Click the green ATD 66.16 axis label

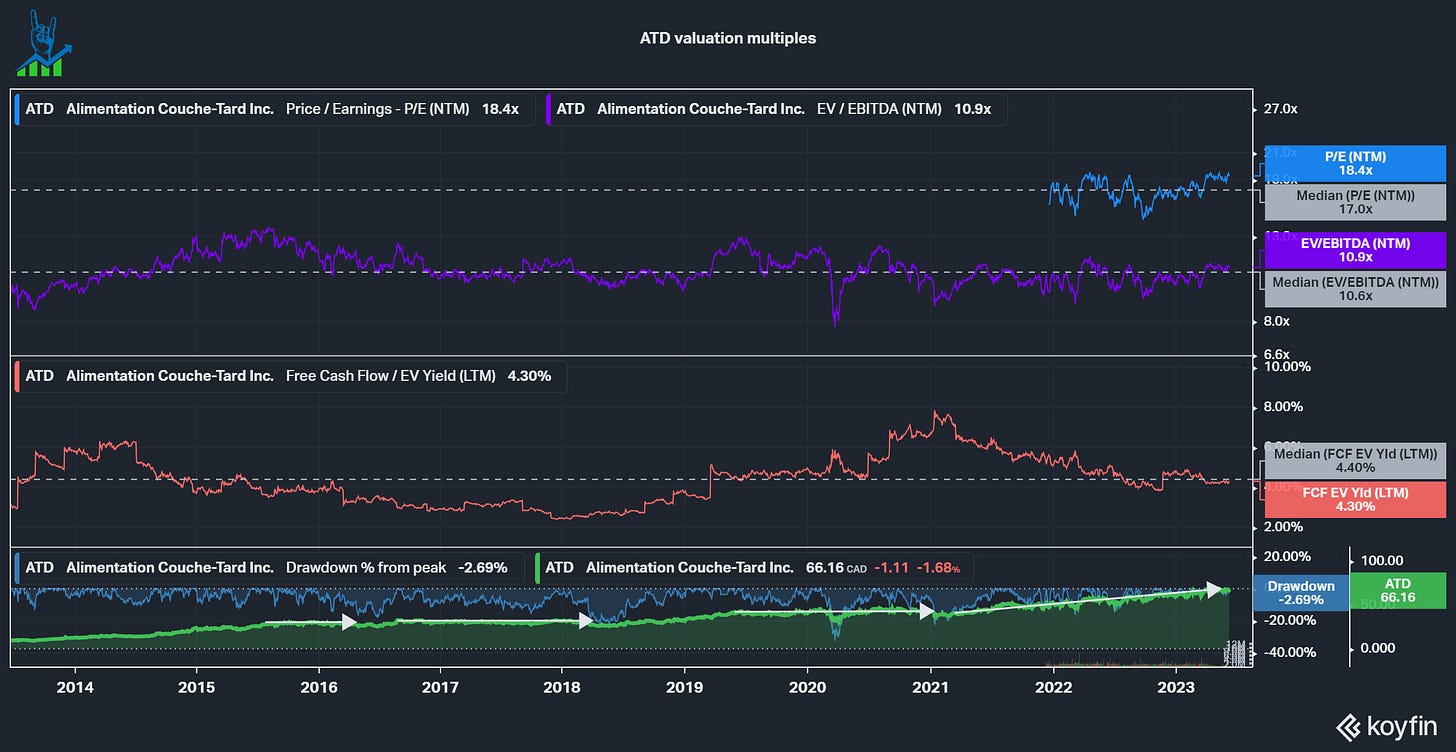pyautogui.click(x=1398, y=590)
